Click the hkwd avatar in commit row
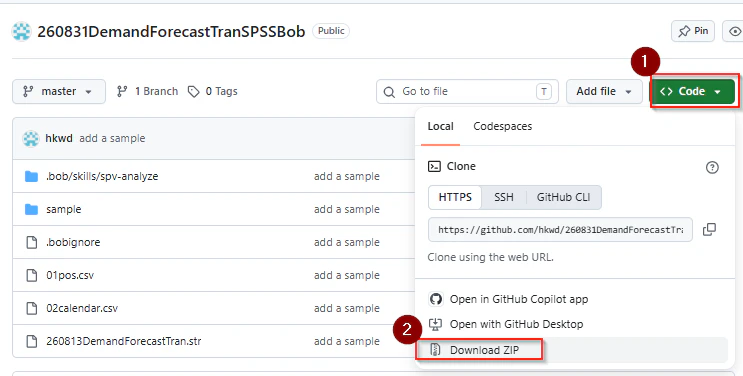The height and width of the screenshot is (376, 743). (31, 138)
